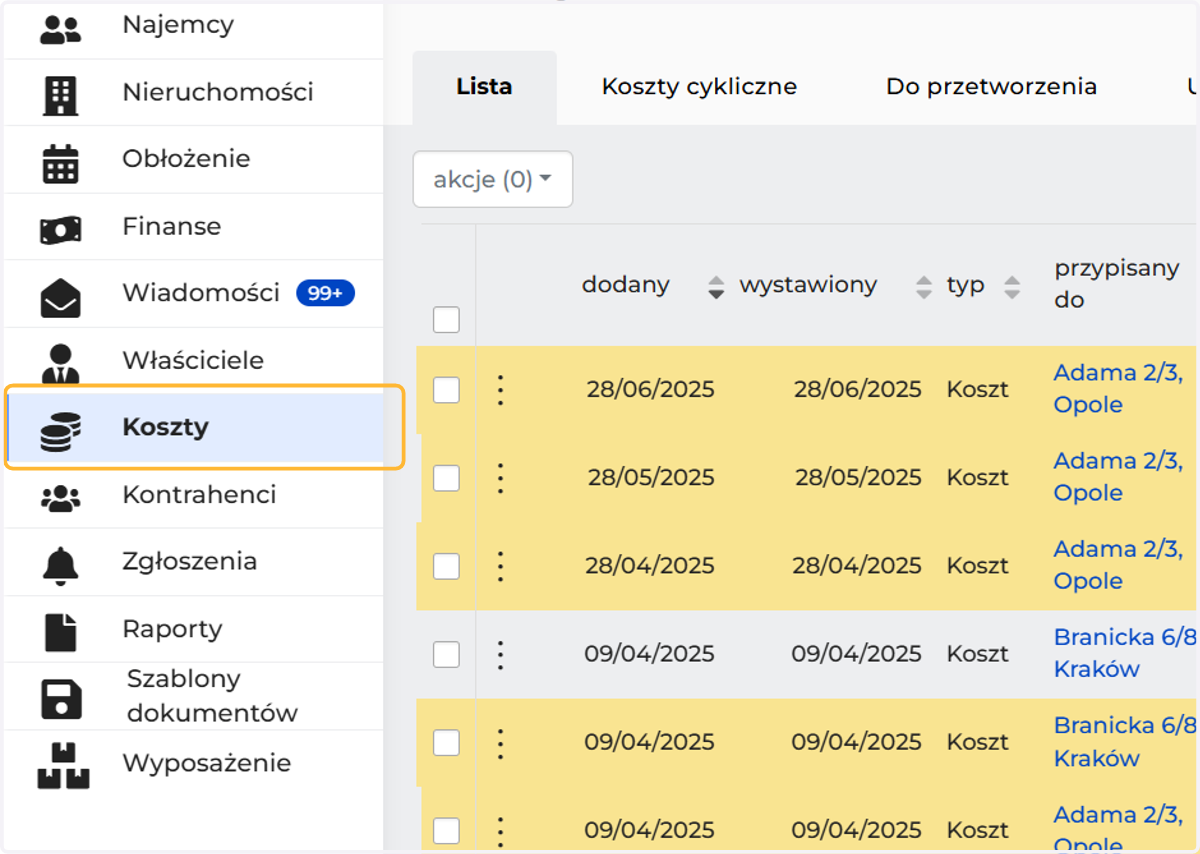Open the Koszty cykliczne tab
This screenshot has width=1200, height=854.
(x=699, y=87)
